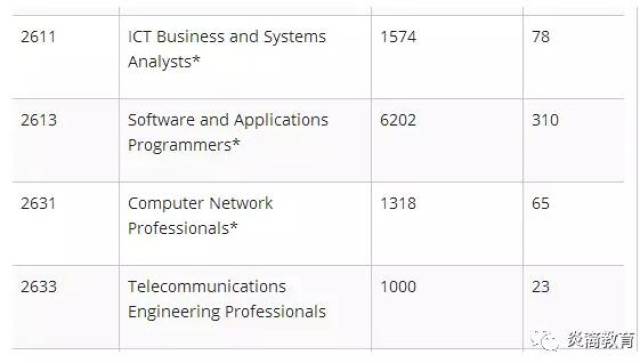The width and height of the screenshot is (640, 363).
Task: Click Telecommunications Engineering Professionals text
Action: (x=227, y=299)
